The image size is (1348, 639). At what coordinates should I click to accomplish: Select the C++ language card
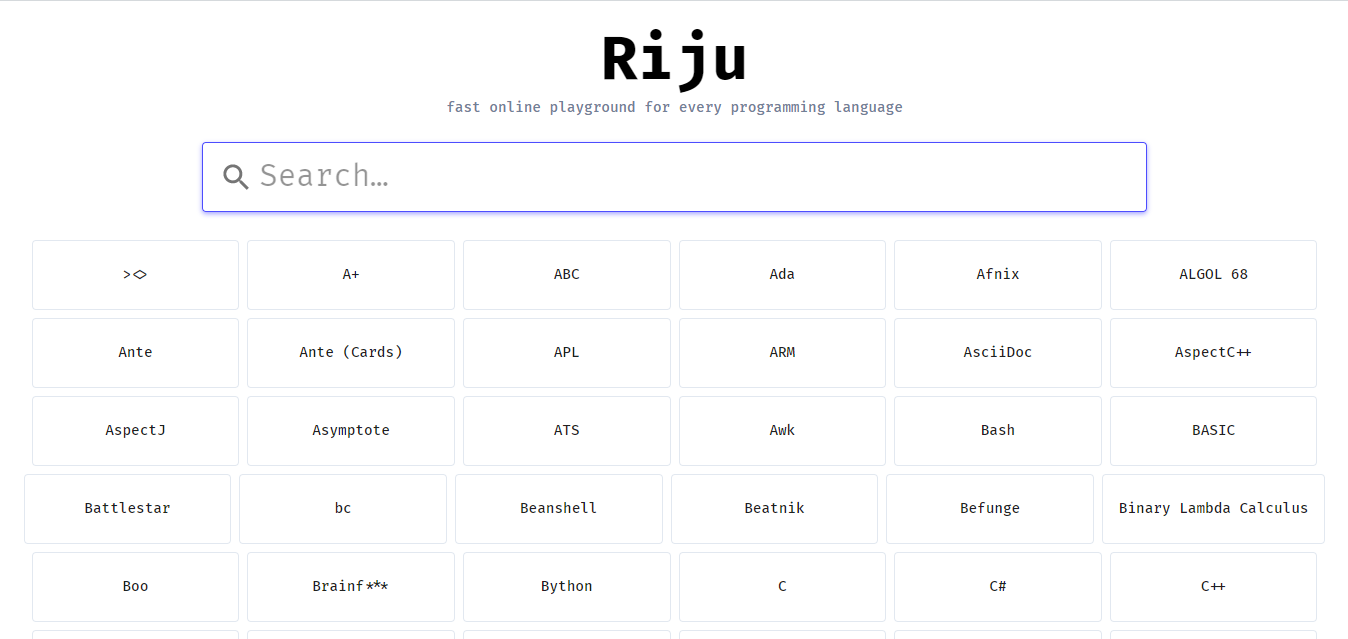tap(1213, 587)
